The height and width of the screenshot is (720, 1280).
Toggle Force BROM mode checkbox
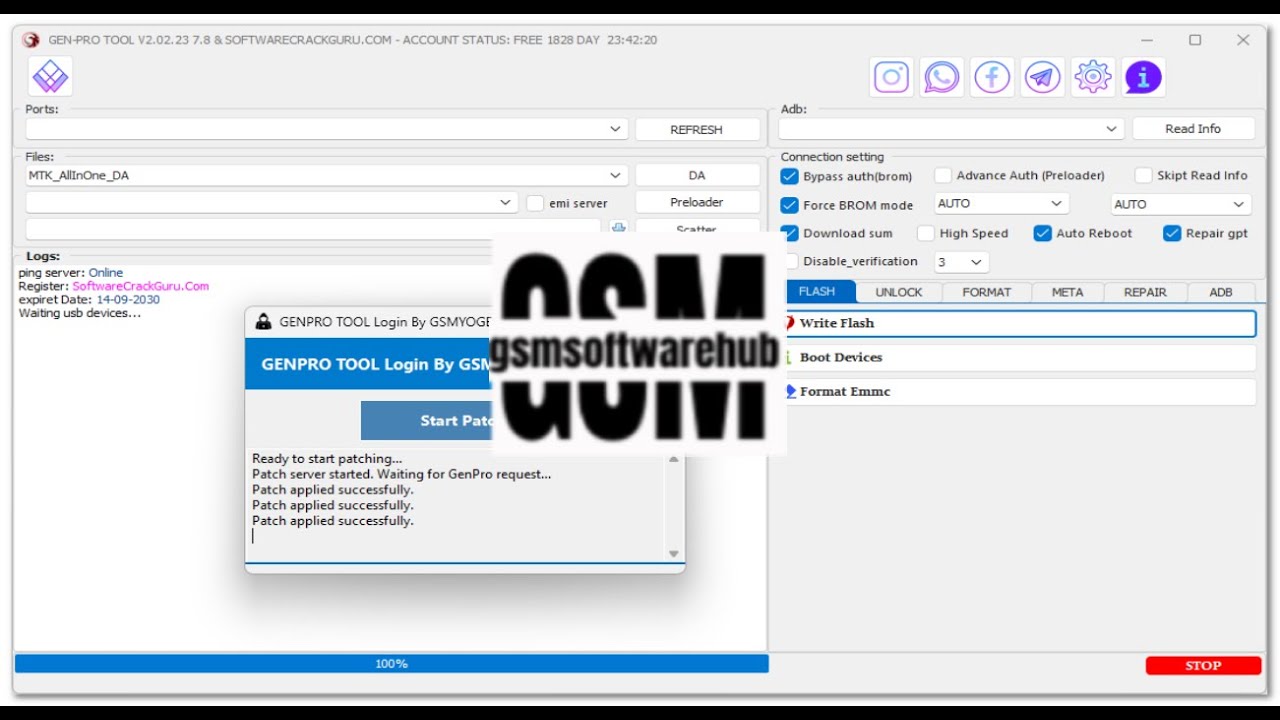click(x=789, y=205)
